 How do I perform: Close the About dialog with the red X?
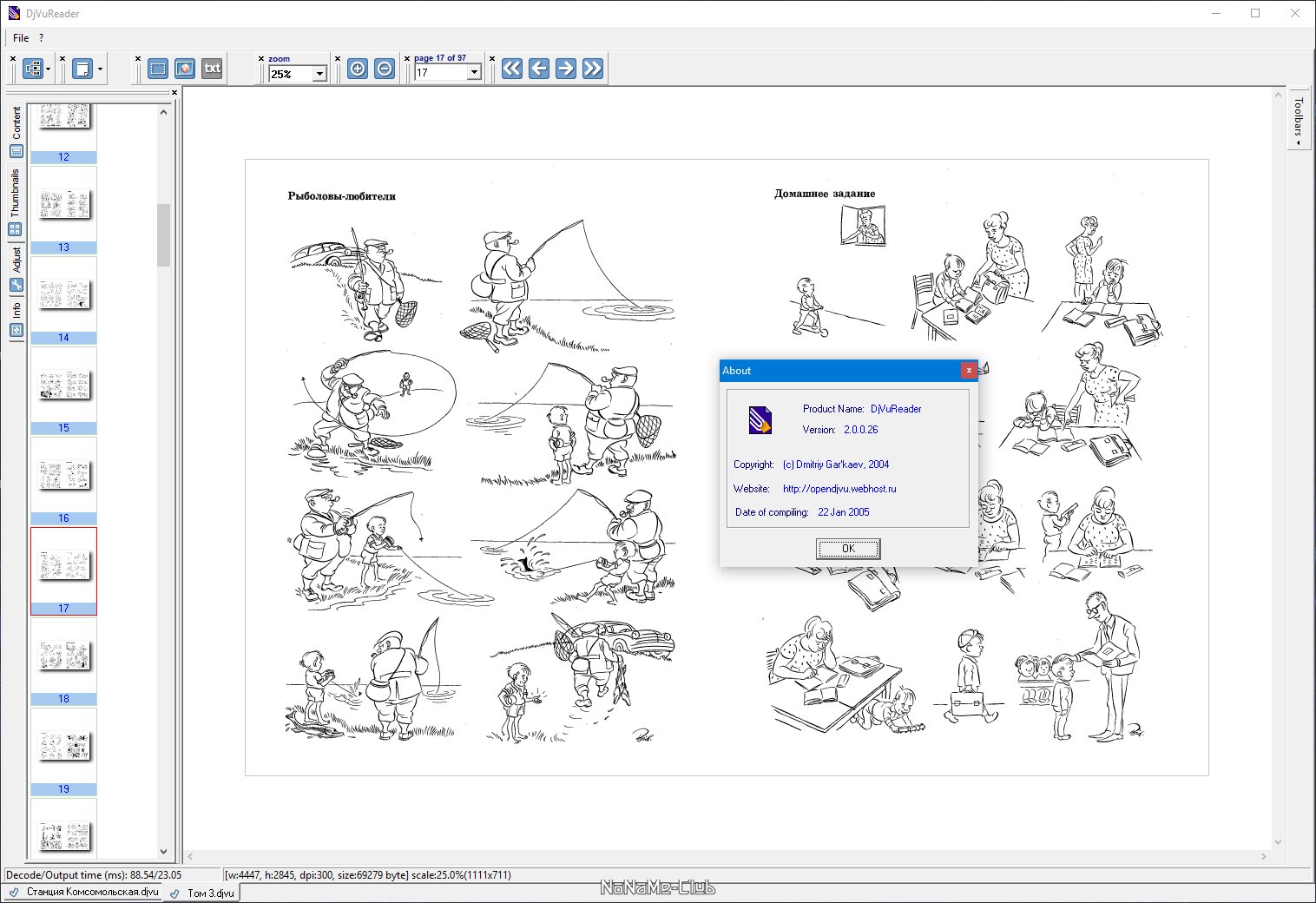[x=969, y=371]
